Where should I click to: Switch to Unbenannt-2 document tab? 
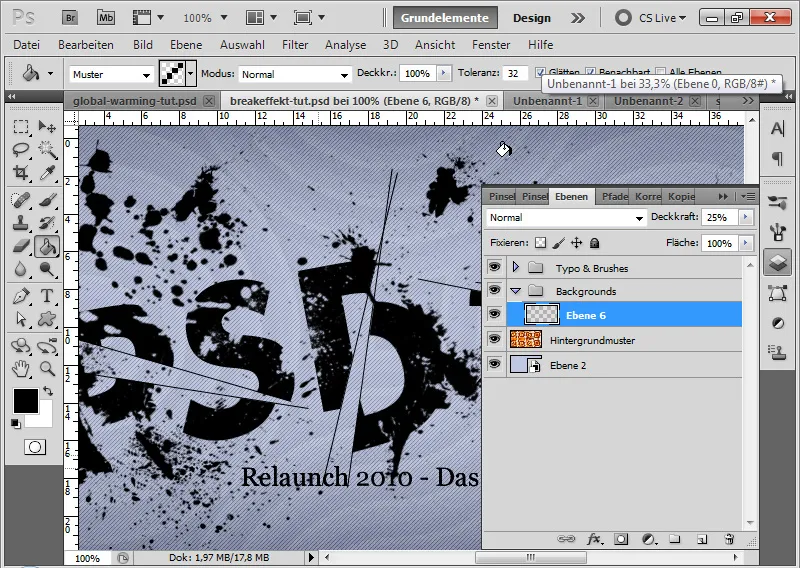pyautogui.click(x=648, y=101)
